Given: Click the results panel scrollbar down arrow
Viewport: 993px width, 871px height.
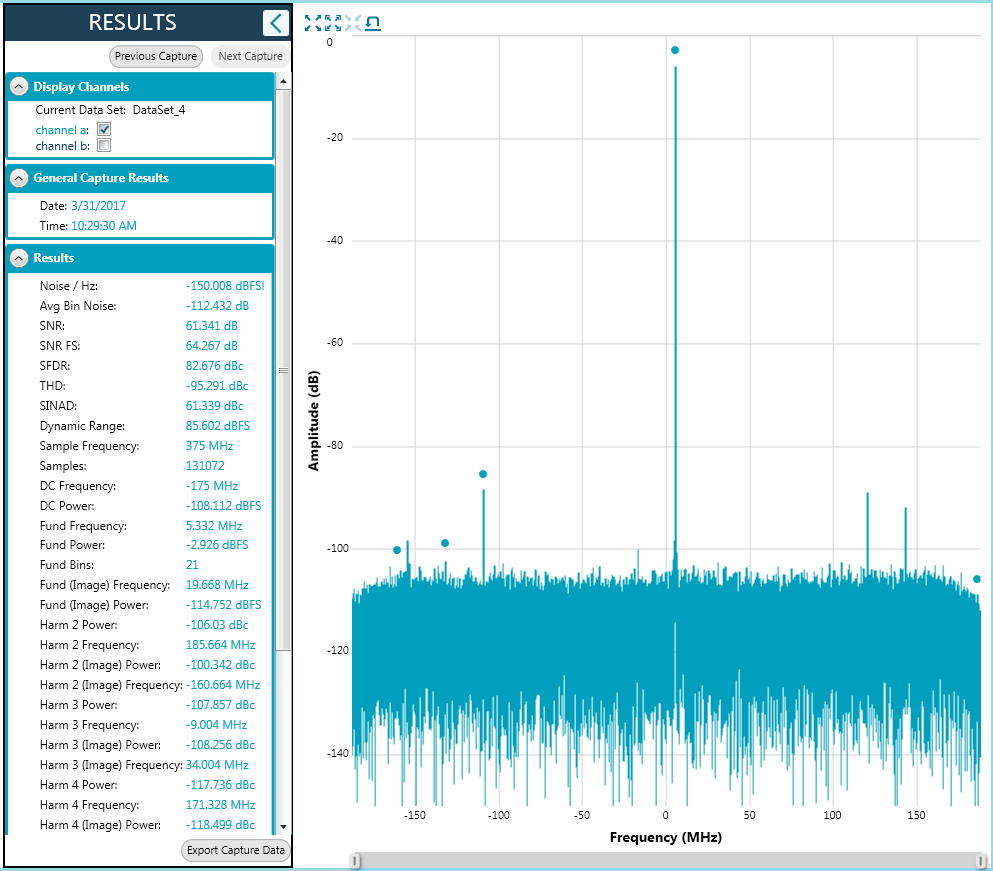Looking at the screenshot, I should coord(284,827).
